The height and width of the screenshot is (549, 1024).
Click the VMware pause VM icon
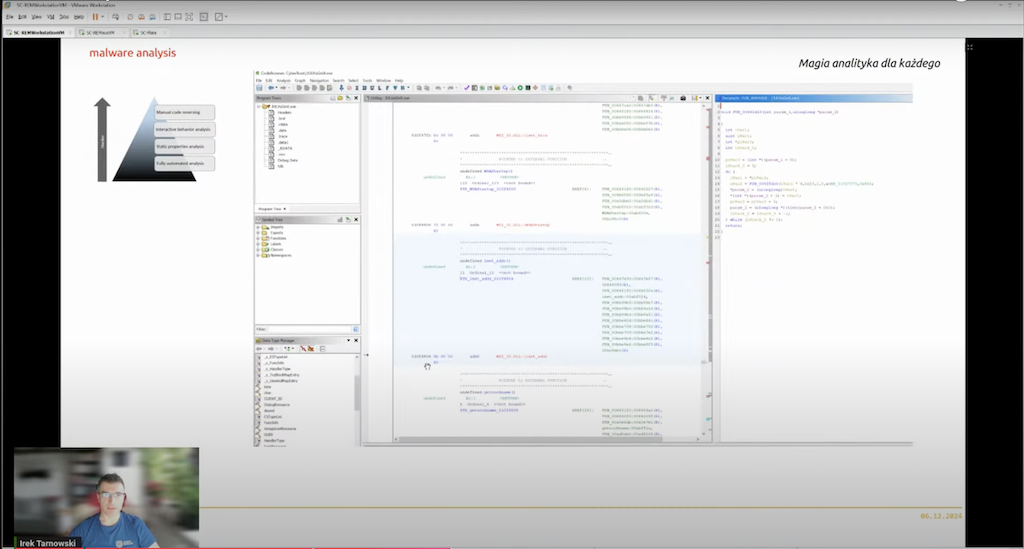(x=96, y=17)
